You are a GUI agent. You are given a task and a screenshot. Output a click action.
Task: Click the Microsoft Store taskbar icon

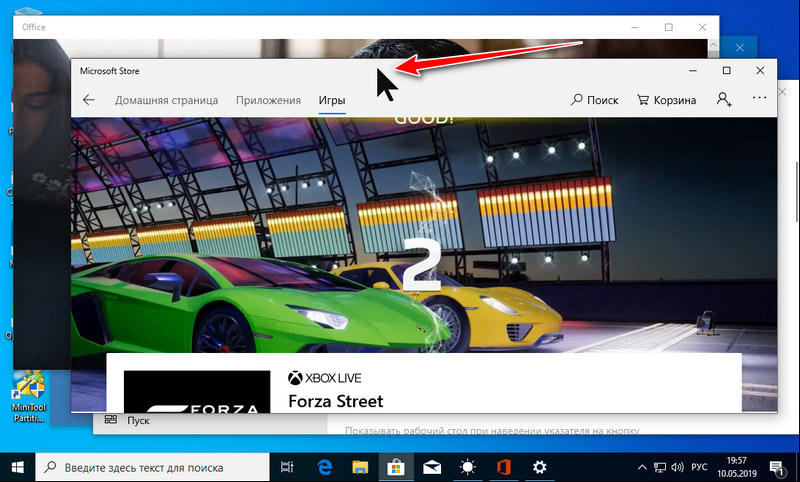[x=396, y=467]
